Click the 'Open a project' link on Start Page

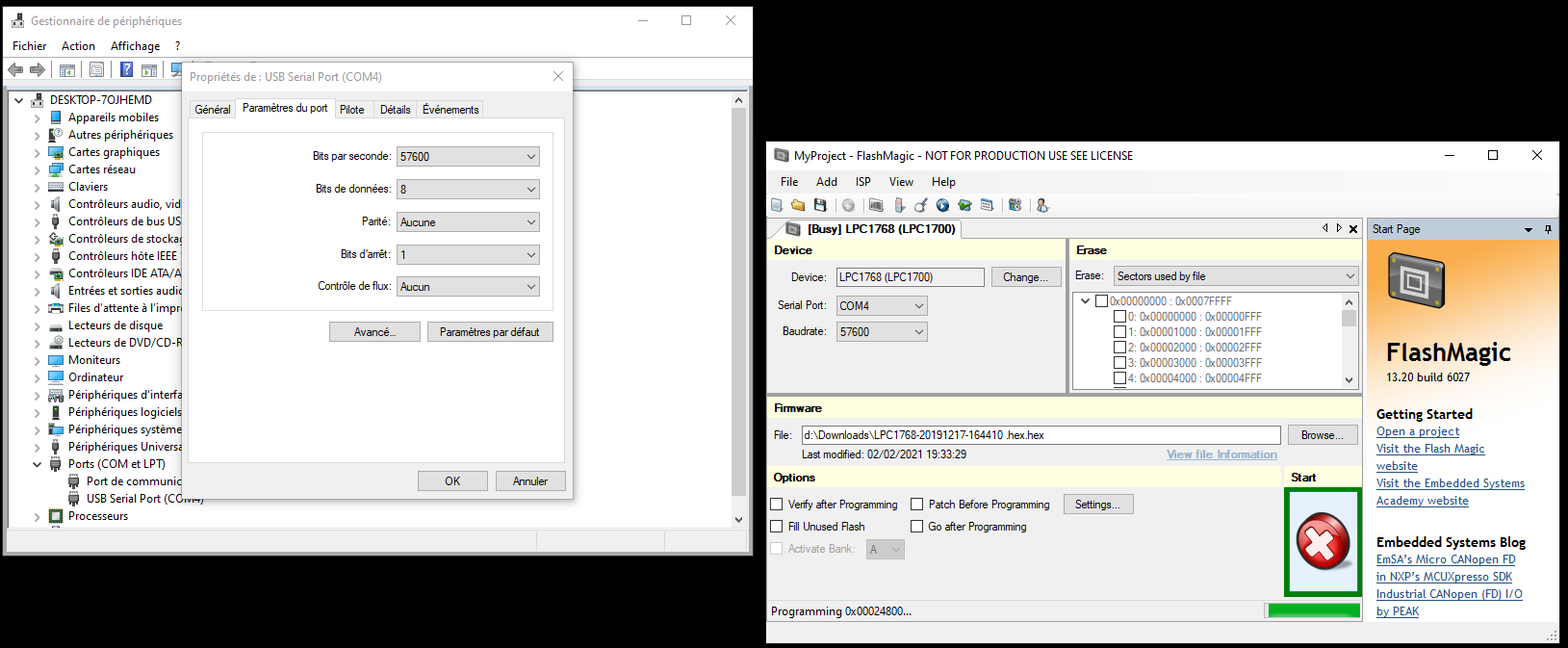pyautogui.click(x=1417, y=431)
